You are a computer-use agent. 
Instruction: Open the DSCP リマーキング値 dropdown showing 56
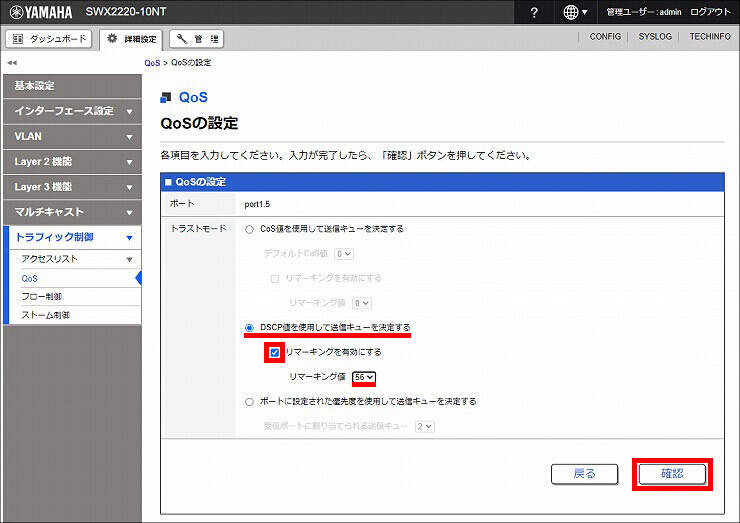pos(364,377)
